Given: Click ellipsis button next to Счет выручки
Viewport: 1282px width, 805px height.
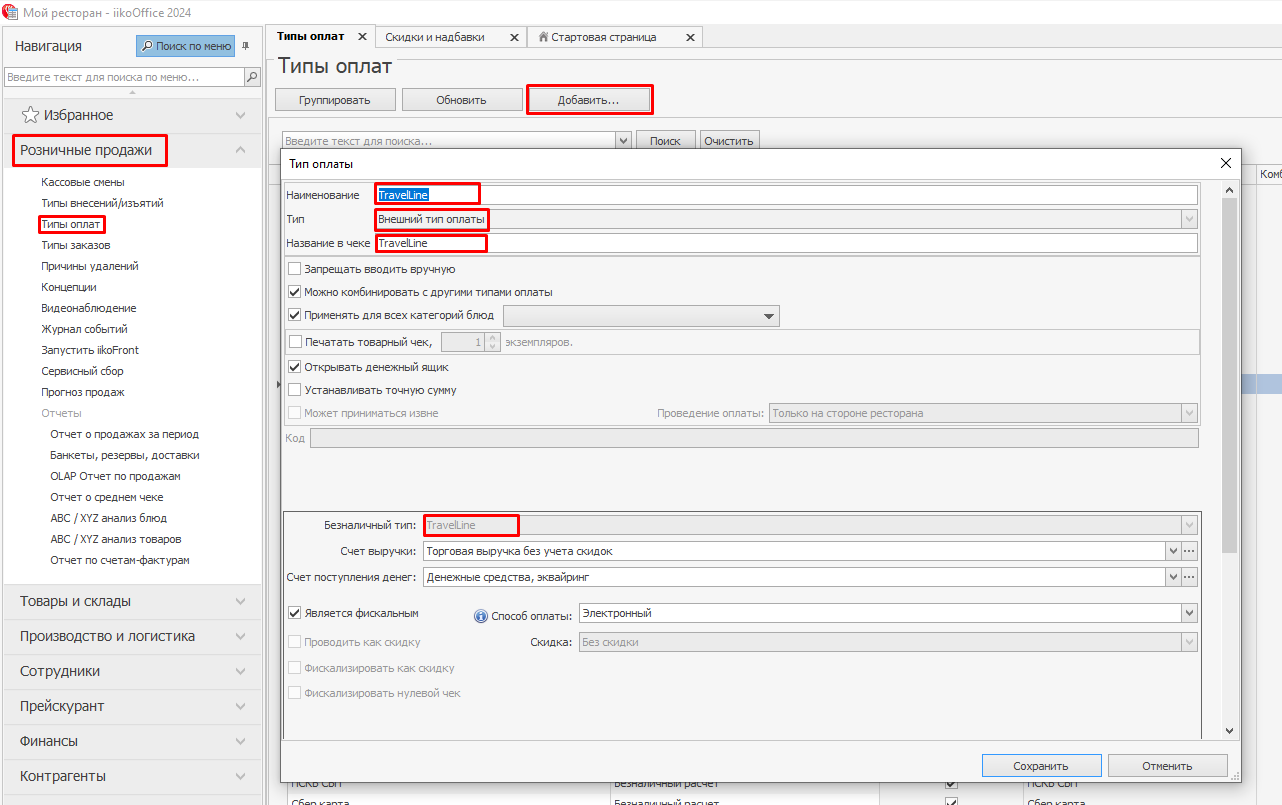Looking at the screenshot, I should click(1189, 551).
